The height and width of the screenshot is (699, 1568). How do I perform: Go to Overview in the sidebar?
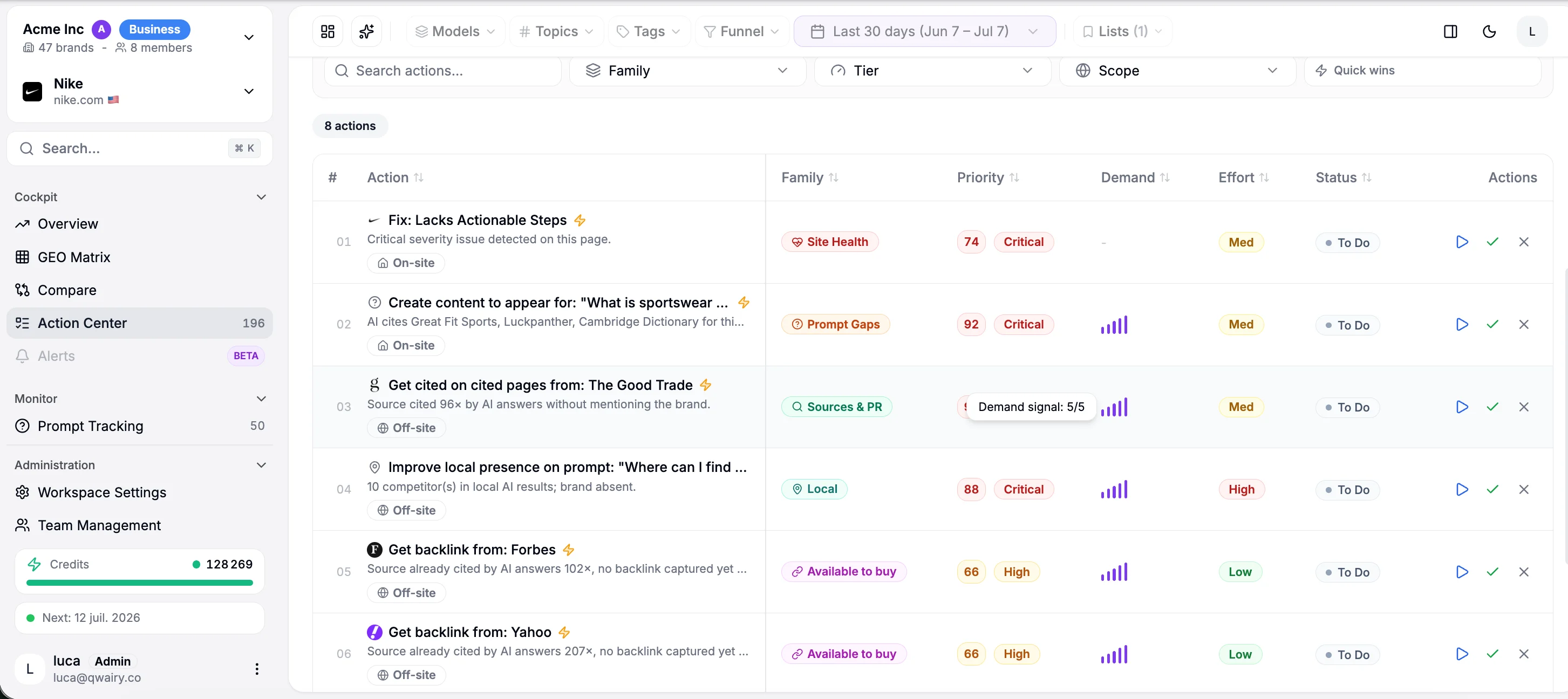(x=139, y=224)
